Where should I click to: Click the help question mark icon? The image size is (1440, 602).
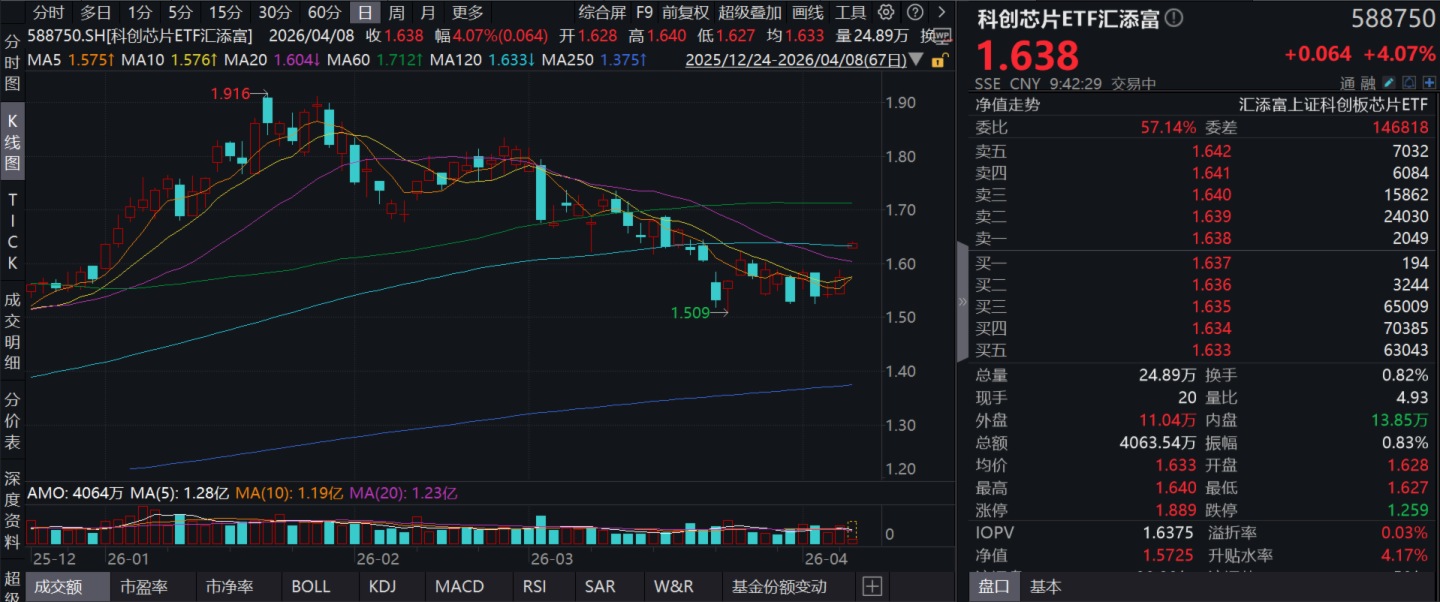click(x=913, y=13)
